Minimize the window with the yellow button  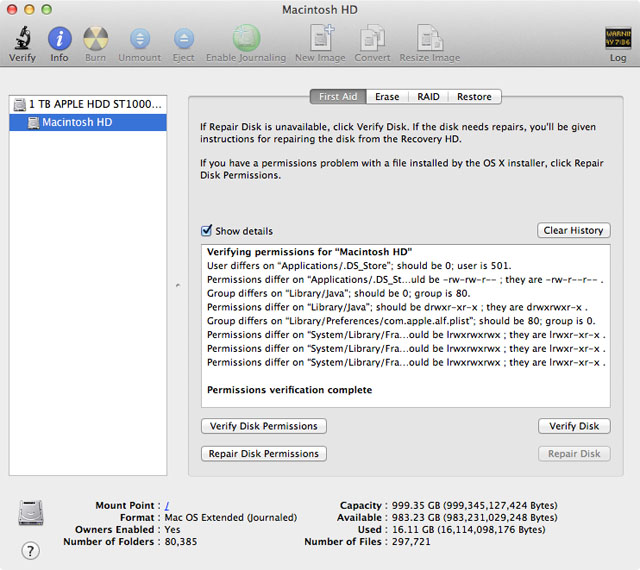[x=29, y=9]
